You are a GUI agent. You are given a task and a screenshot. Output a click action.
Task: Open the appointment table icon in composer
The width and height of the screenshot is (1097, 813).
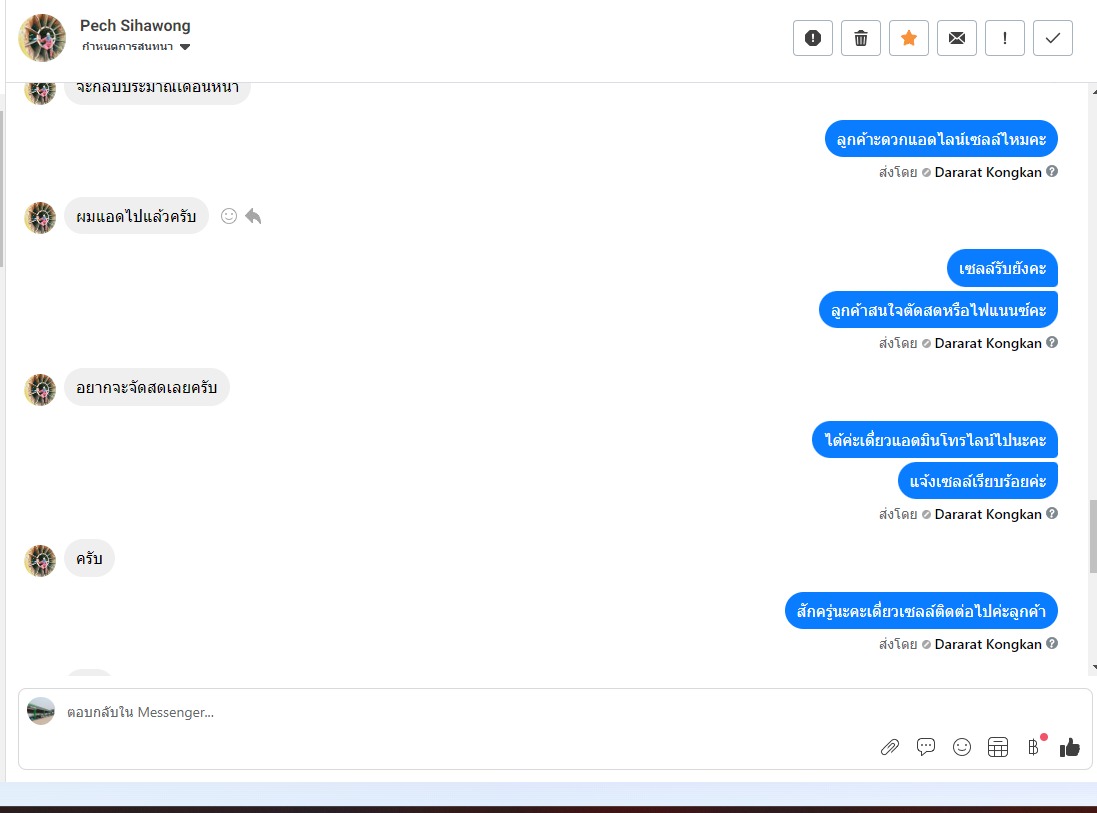pyautogui.click(x=998, y=747)
